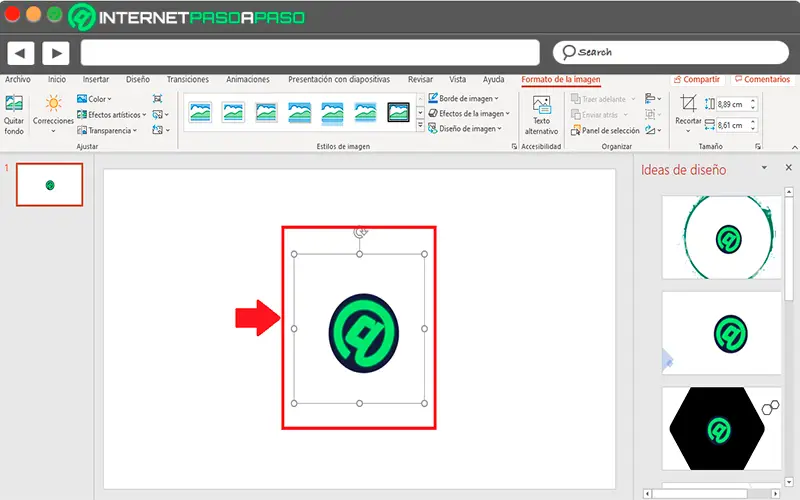
Task: Click Traer adelante
Action: pos(603,99)
